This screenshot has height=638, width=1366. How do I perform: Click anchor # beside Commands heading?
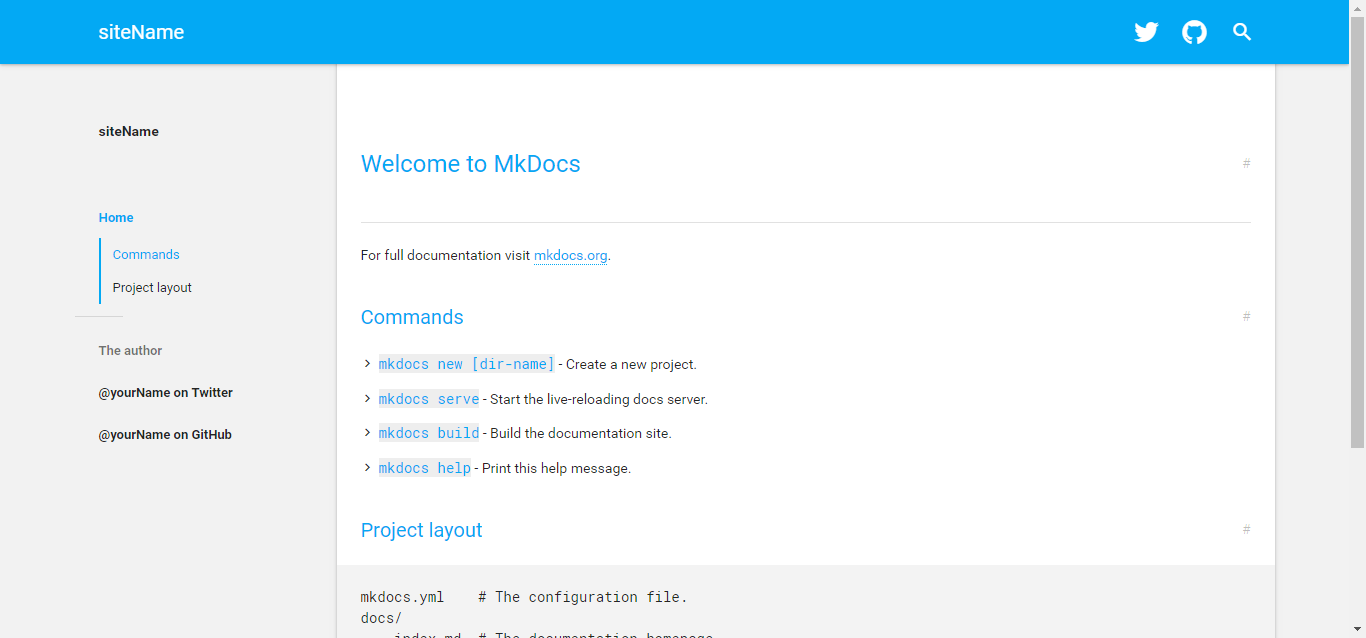click(1246, 316)
